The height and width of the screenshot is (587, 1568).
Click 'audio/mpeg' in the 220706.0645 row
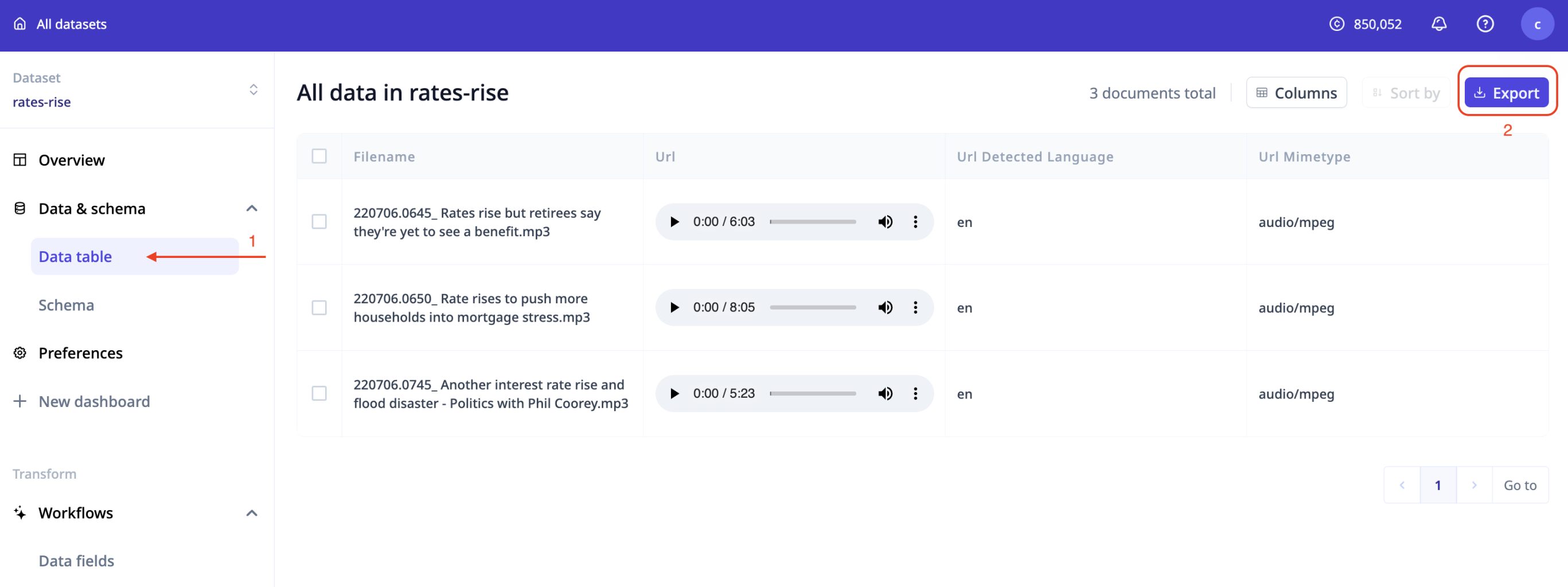[1297, 221]
